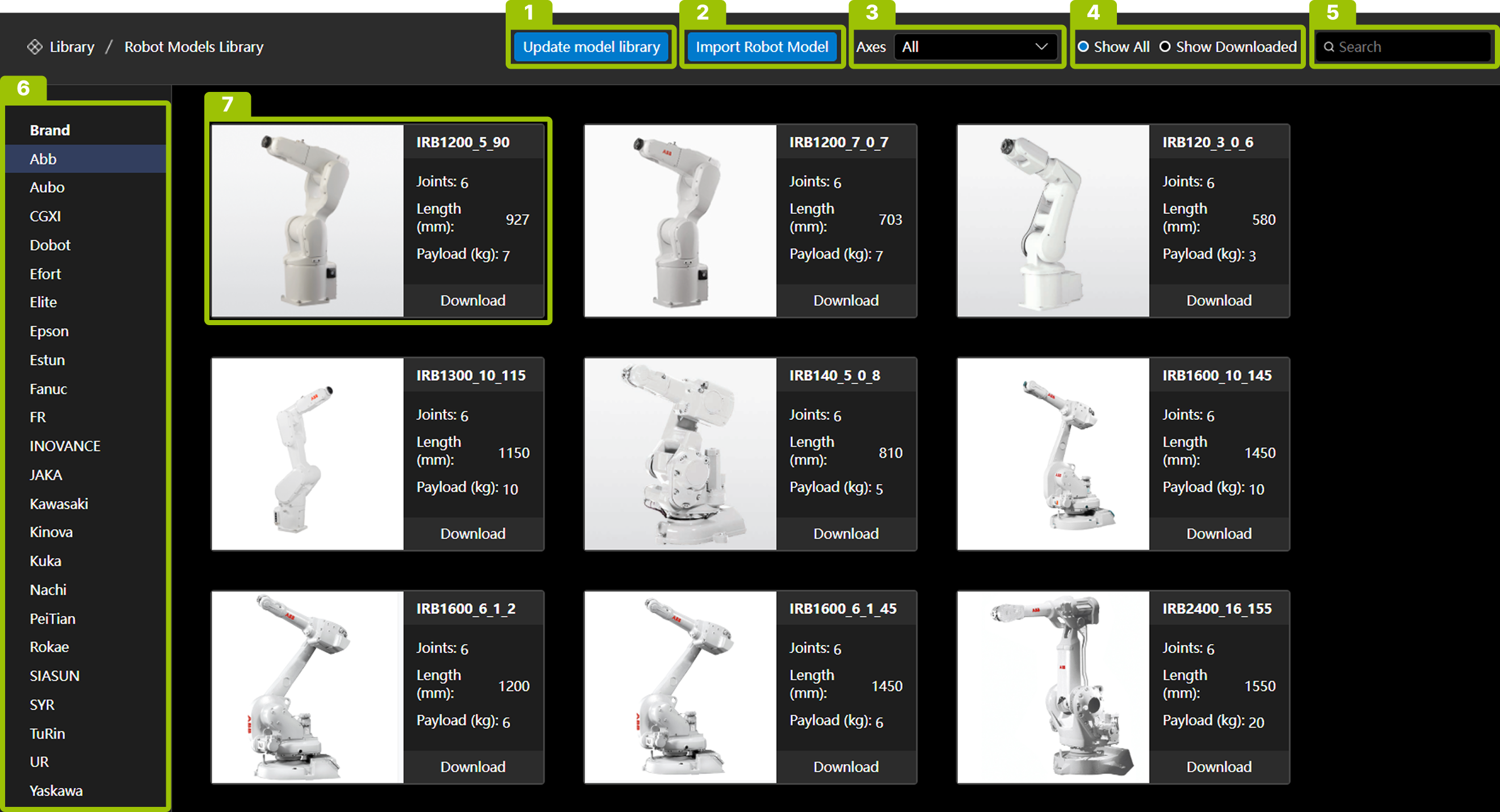
Task: Click the search magnifier icon
Action: coord(1329,47)
